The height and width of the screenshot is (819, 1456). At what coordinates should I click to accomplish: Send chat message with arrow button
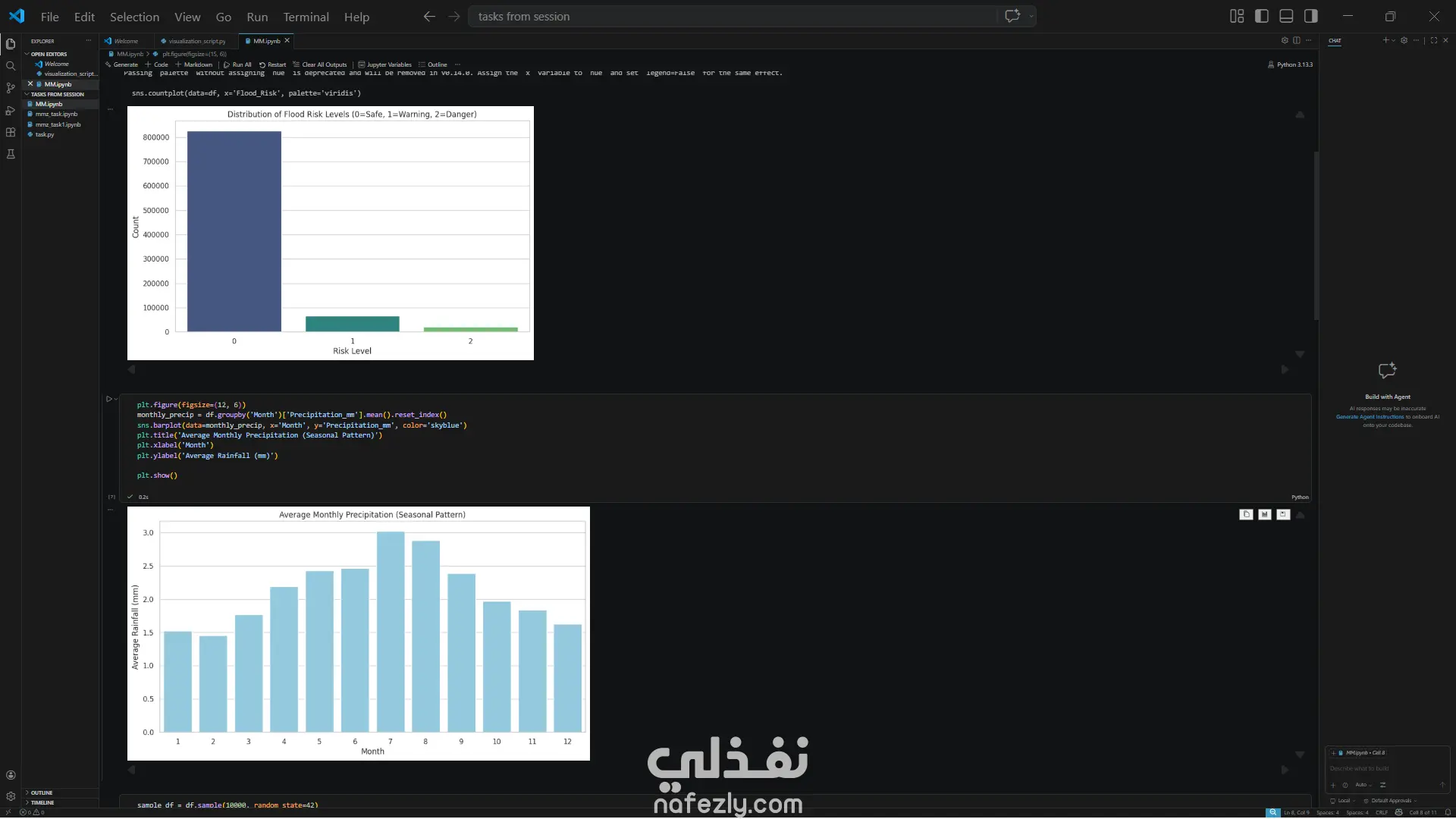tap(1442, 785)
